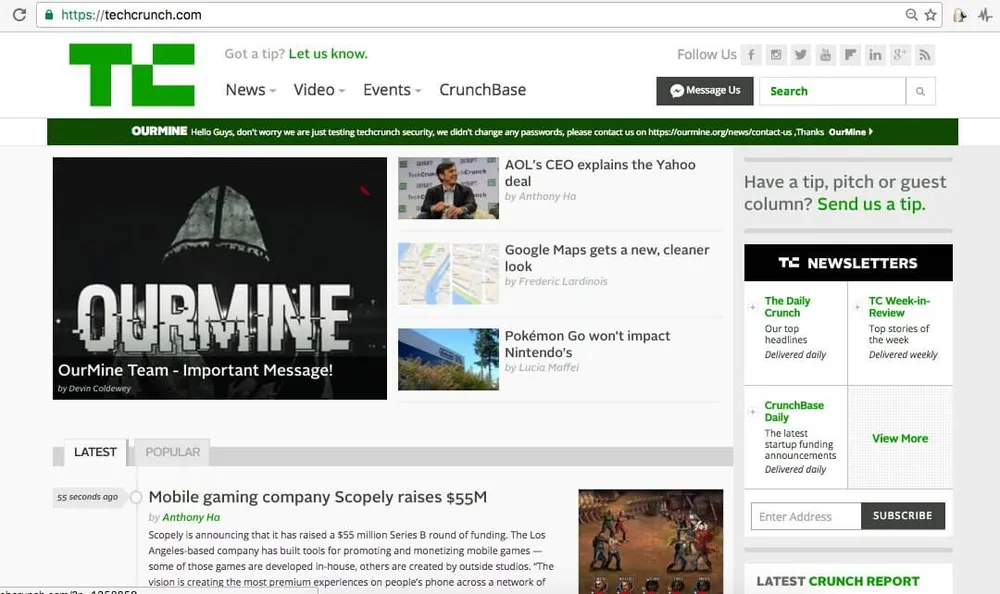This screenshot has width=1000, height=594.
Task: Click the LinkedIn follow icon
Action: pos(876,55)
